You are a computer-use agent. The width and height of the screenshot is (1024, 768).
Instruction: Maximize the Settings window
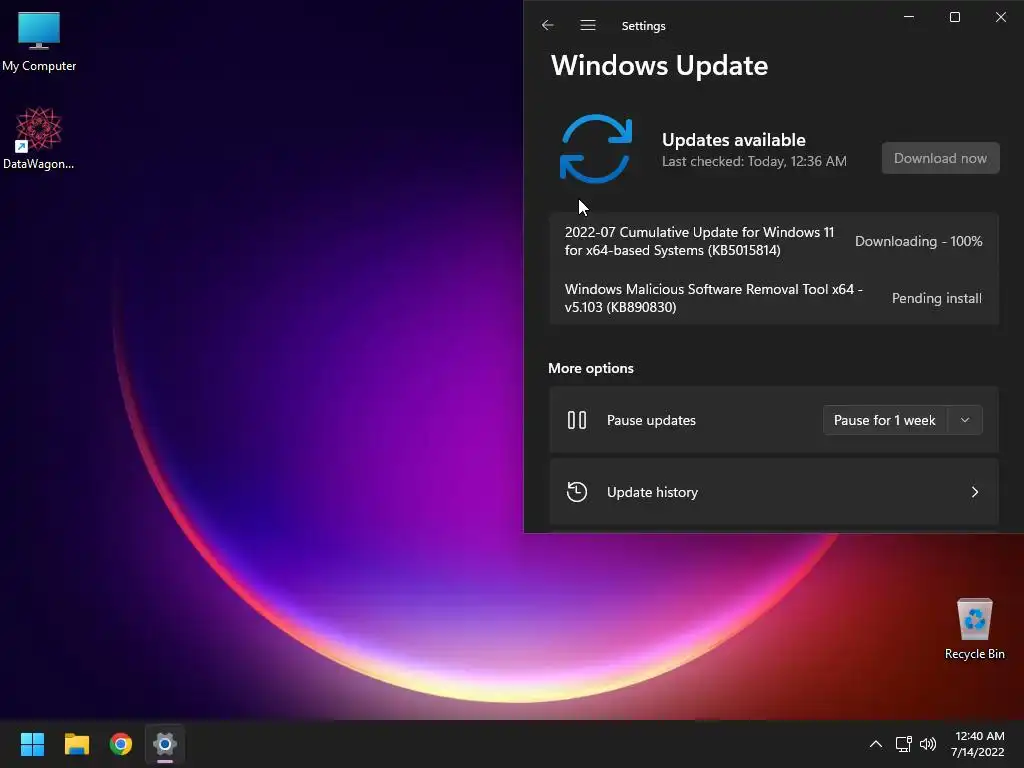955,17
